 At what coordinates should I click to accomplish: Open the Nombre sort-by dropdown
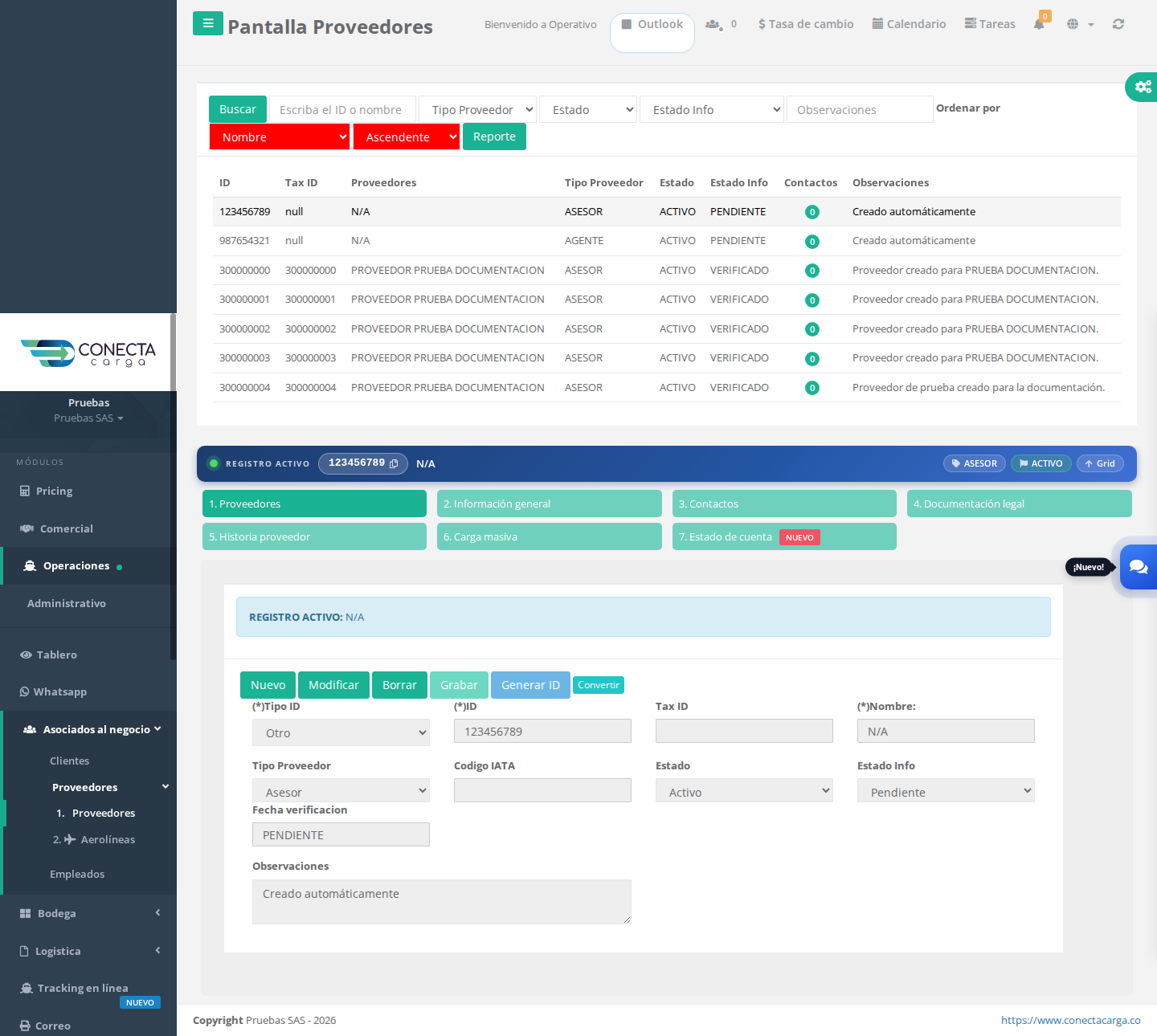pos(280,137)
